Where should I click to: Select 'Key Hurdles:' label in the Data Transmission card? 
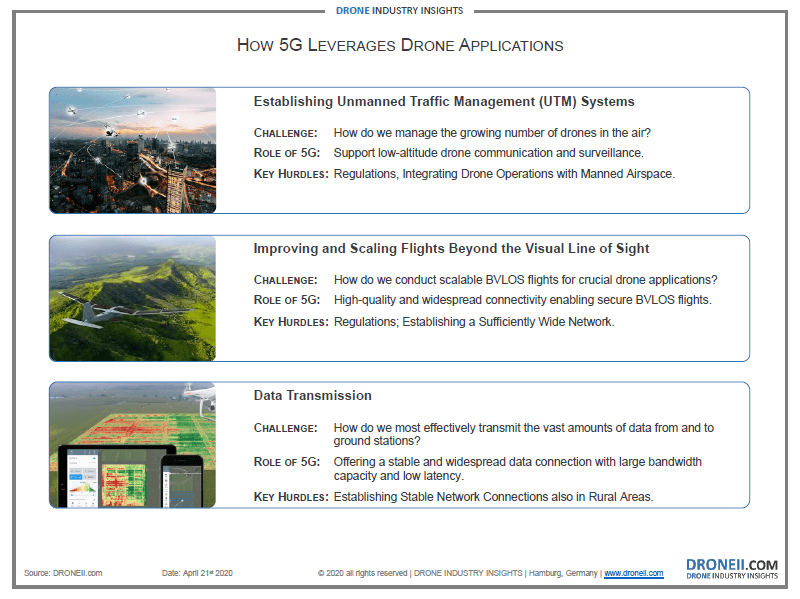tap(290, 496)
